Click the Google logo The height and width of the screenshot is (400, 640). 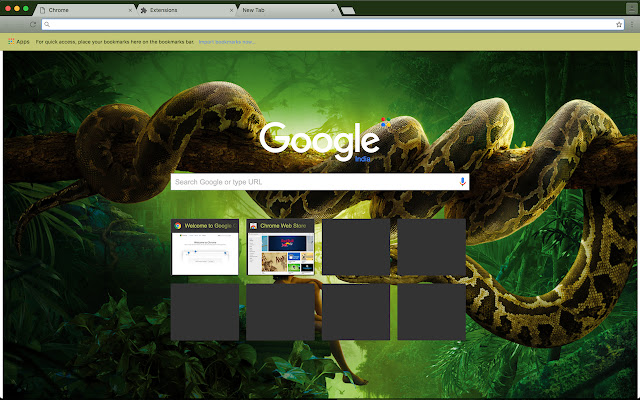[x=320, y=141]
